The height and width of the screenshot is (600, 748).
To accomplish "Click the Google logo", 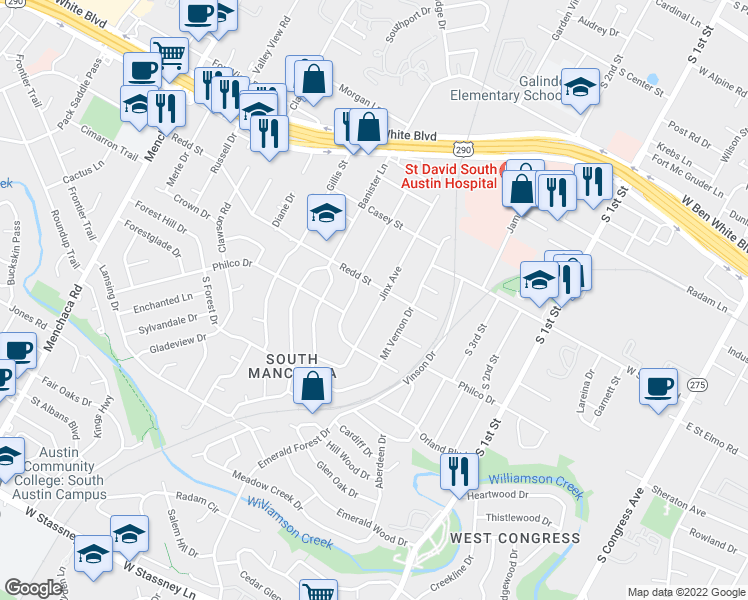I will 33,588.
